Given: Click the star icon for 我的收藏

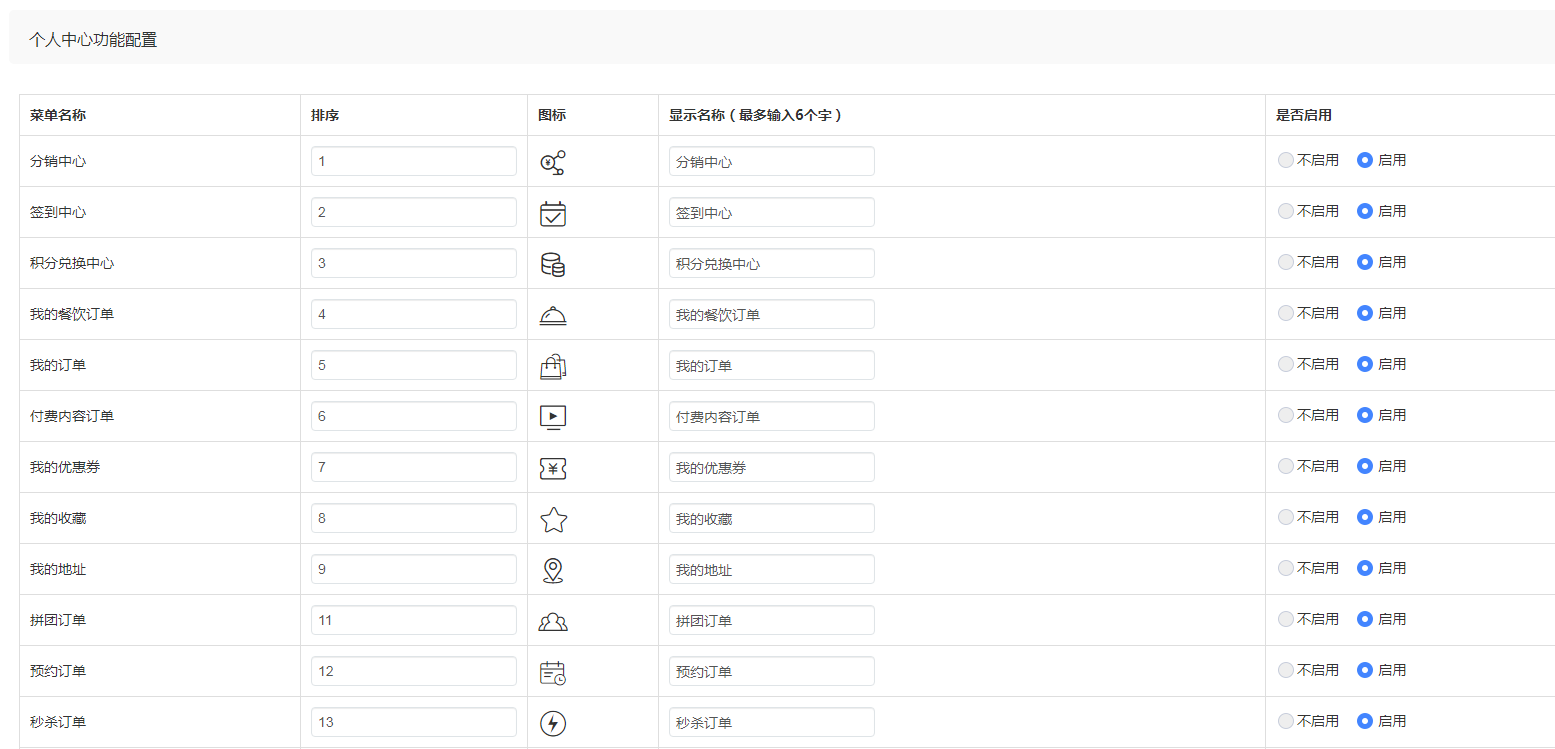Looking at the screenshot, I should 553,519.
